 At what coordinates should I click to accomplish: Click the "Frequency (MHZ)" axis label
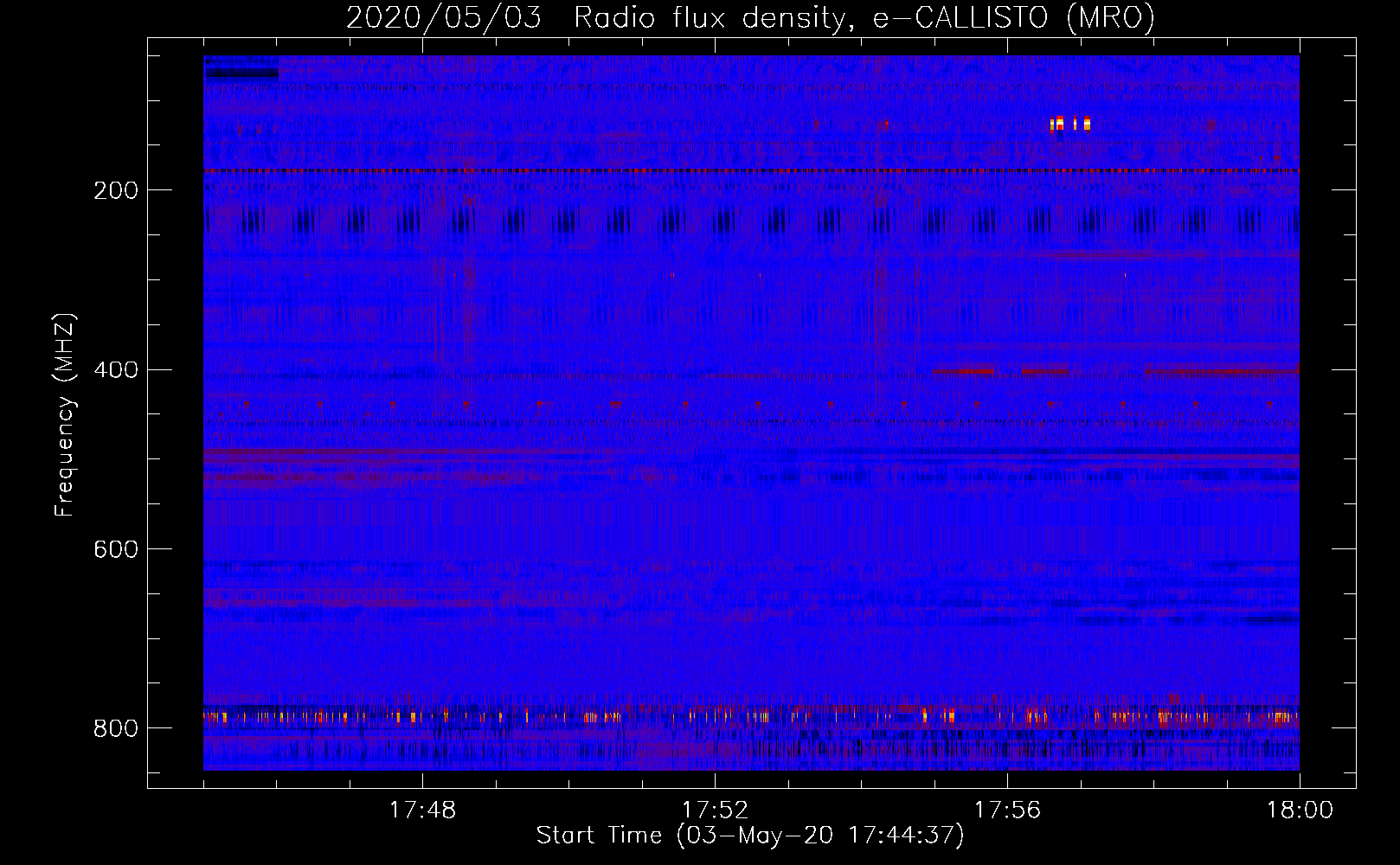64,414
